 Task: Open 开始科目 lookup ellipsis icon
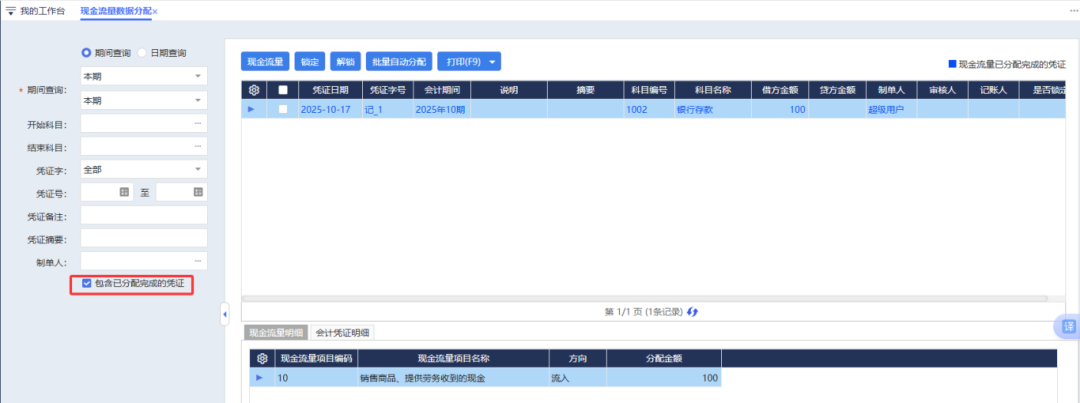[x=198, y=123]
